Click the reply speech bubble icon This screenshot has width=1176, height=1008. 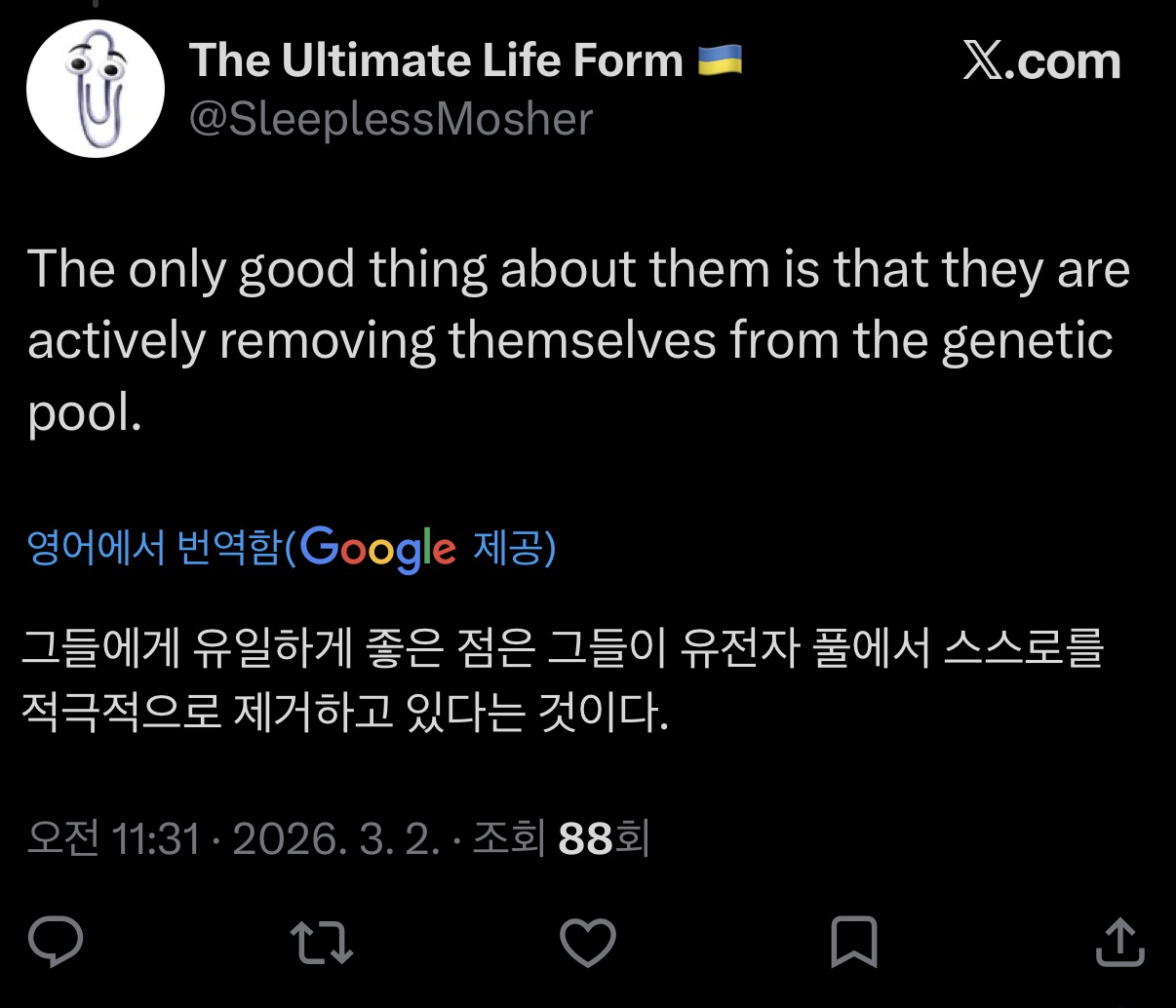pyautogui.click(x=56, y=942)
